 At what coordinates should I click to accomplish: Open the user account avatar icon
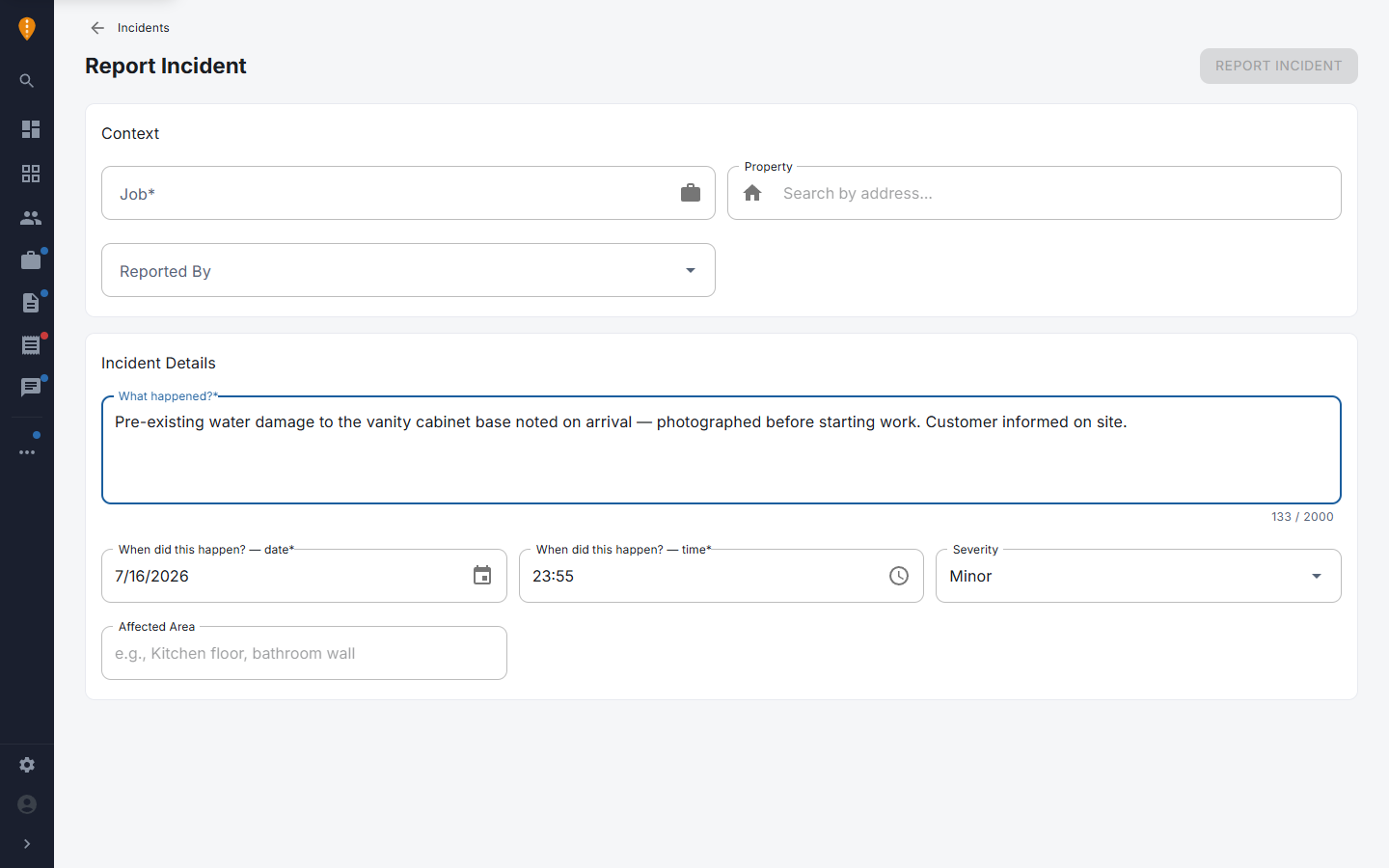27,804
